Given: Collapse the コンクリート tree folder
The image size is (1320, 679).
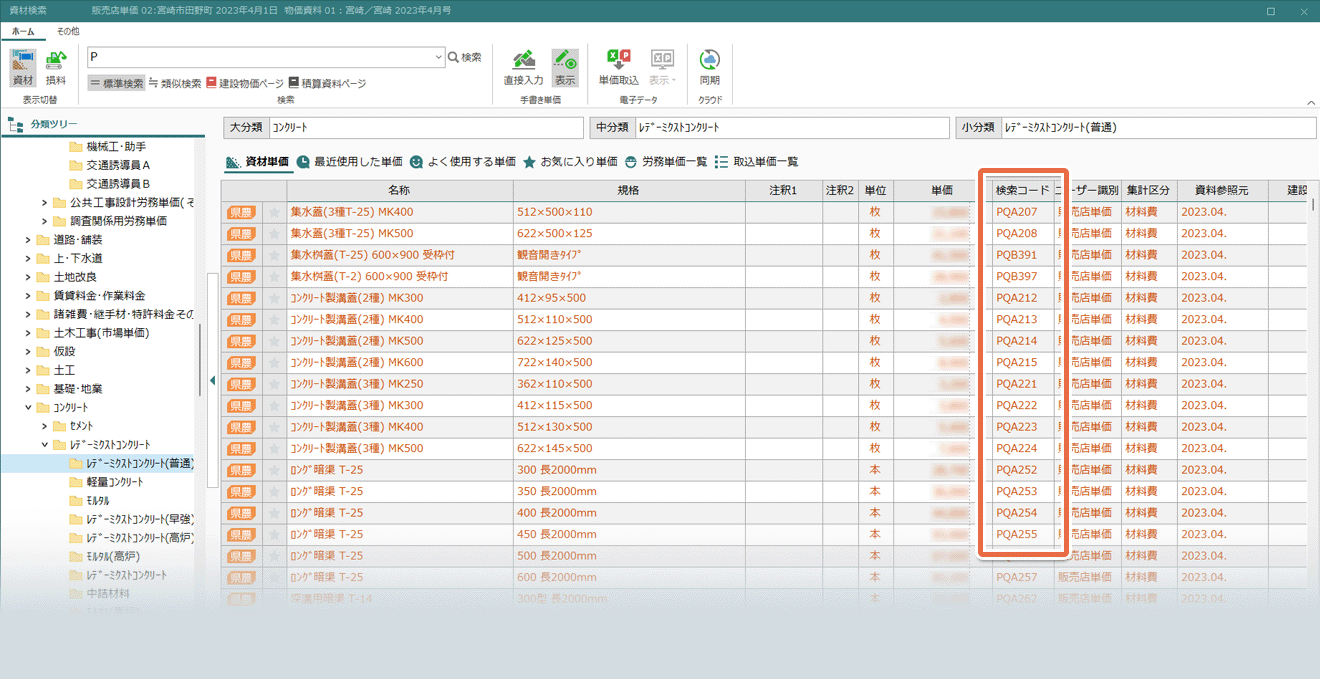Looking at the screenshot, I should pyautogui.click(x=28, y=408).
